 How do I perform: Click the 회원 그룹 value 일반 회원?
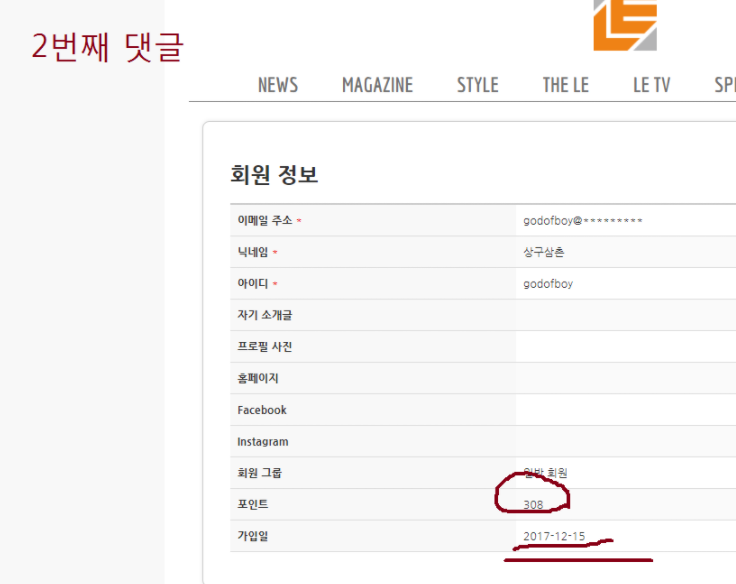[545, 473]
